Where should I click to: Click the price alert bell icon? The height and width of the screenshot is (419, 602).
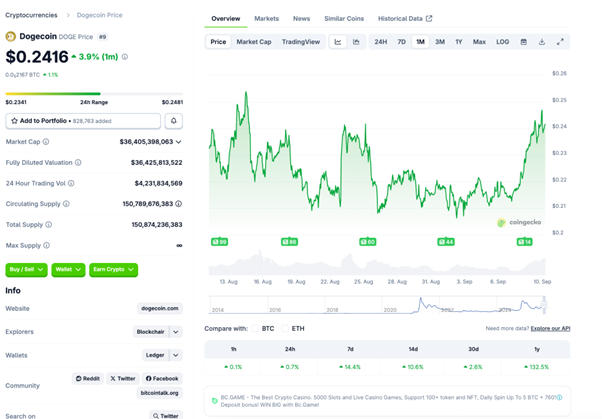pyautogui.click(x=174, y=121)
